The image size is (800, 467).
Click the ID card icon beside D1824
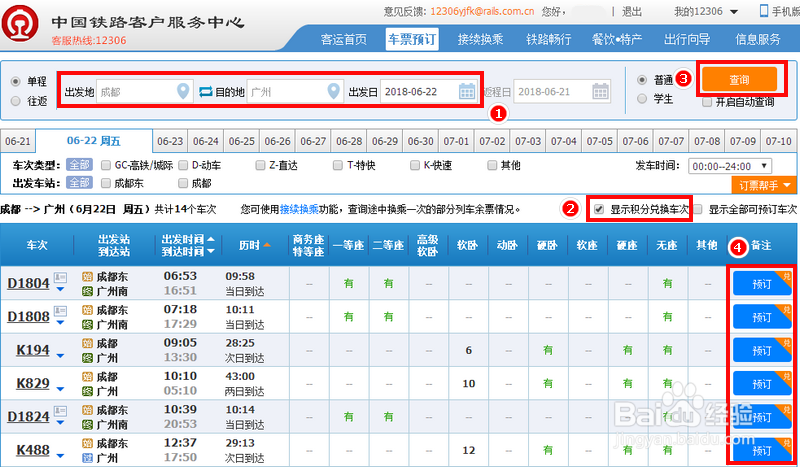coord(60,410)
